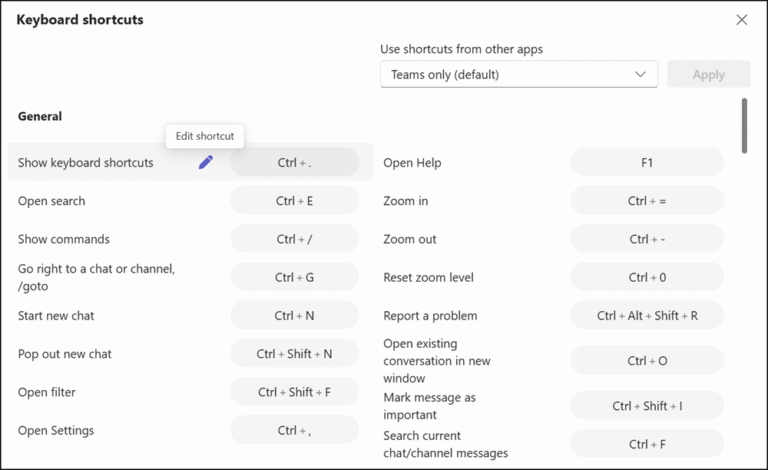Select the Ctrl + E shortcut for Open search
Screen dimensions: 768x470
pos(294,201)
